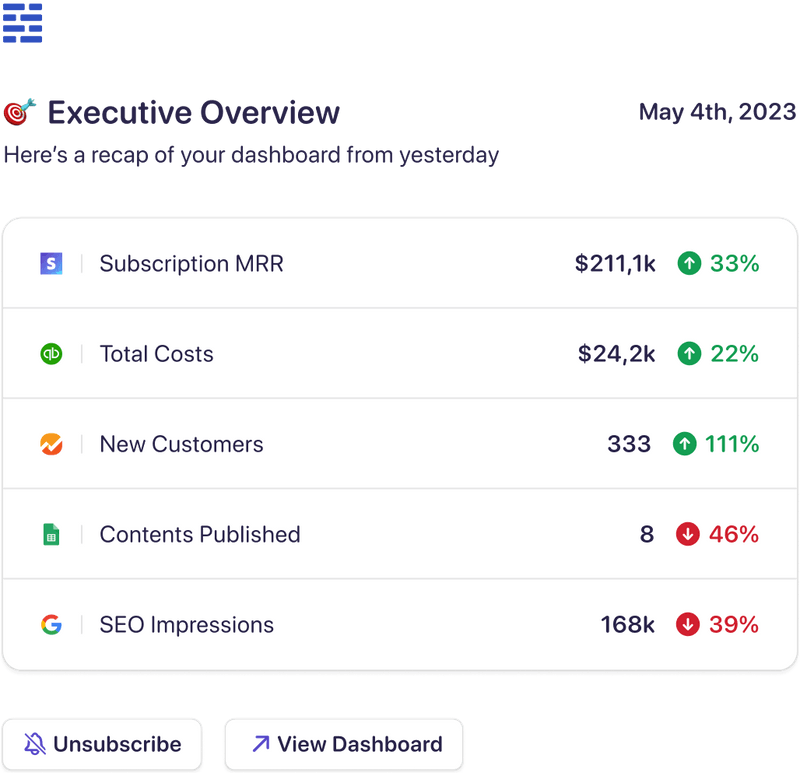The width and height of the screenshot is (800, 773).
Task: Click the New Customers analytics app icon
Action: (x=52, y=444)
